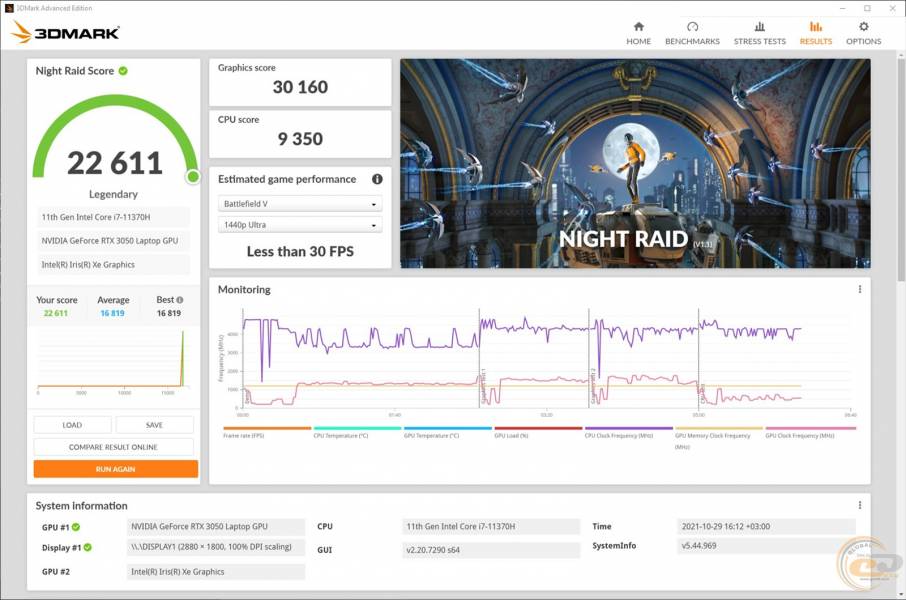Click the 3DMark logo

tap(65, 32)
